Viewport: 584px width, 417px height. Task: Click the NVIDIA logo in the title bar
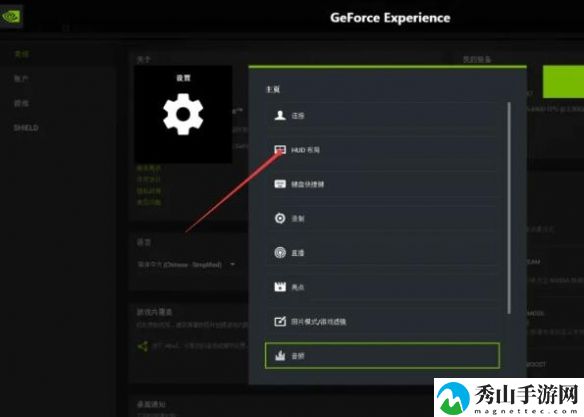tap(11, 17)
